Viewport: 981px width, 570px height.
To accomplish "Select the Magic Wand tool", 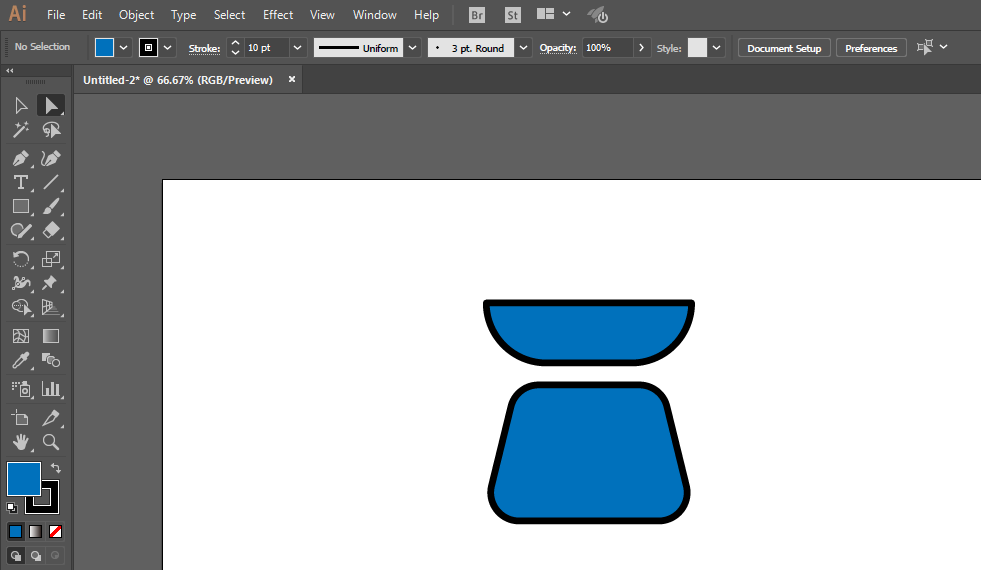I will pyautogui.click(x=21, y=130).
